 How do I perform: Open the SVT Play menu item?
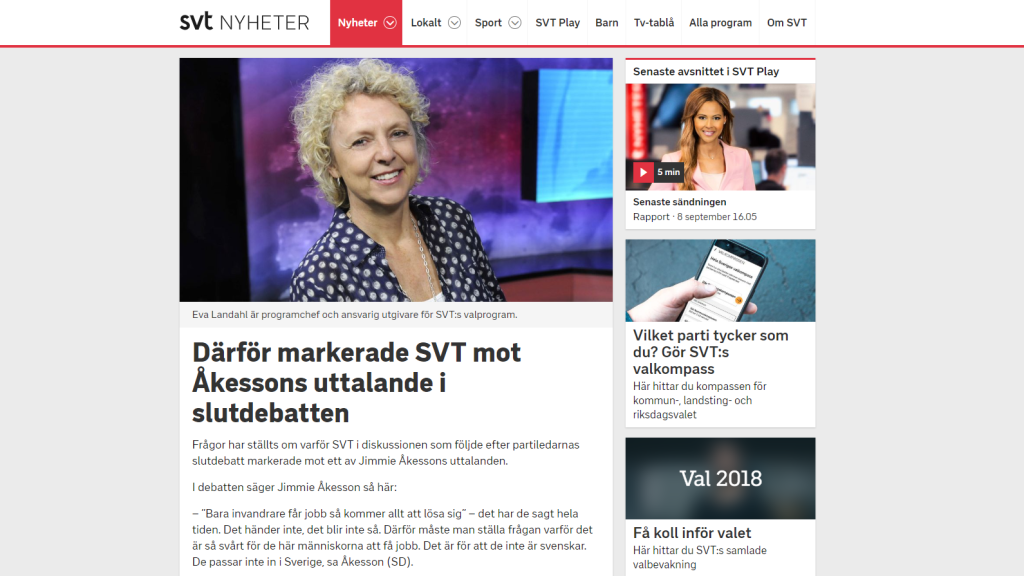tap(558, 23)
